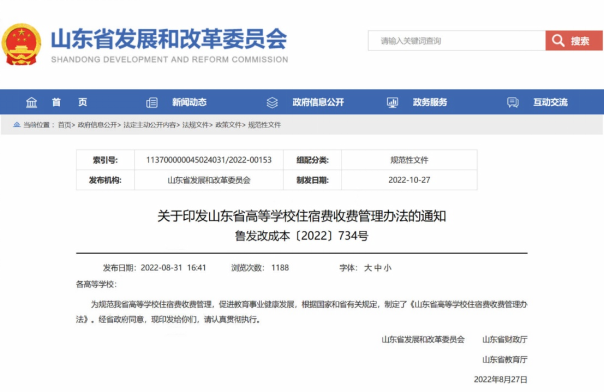
Task: Open the 互动交流 navigation menu item
Action: [x=550, y=102]
